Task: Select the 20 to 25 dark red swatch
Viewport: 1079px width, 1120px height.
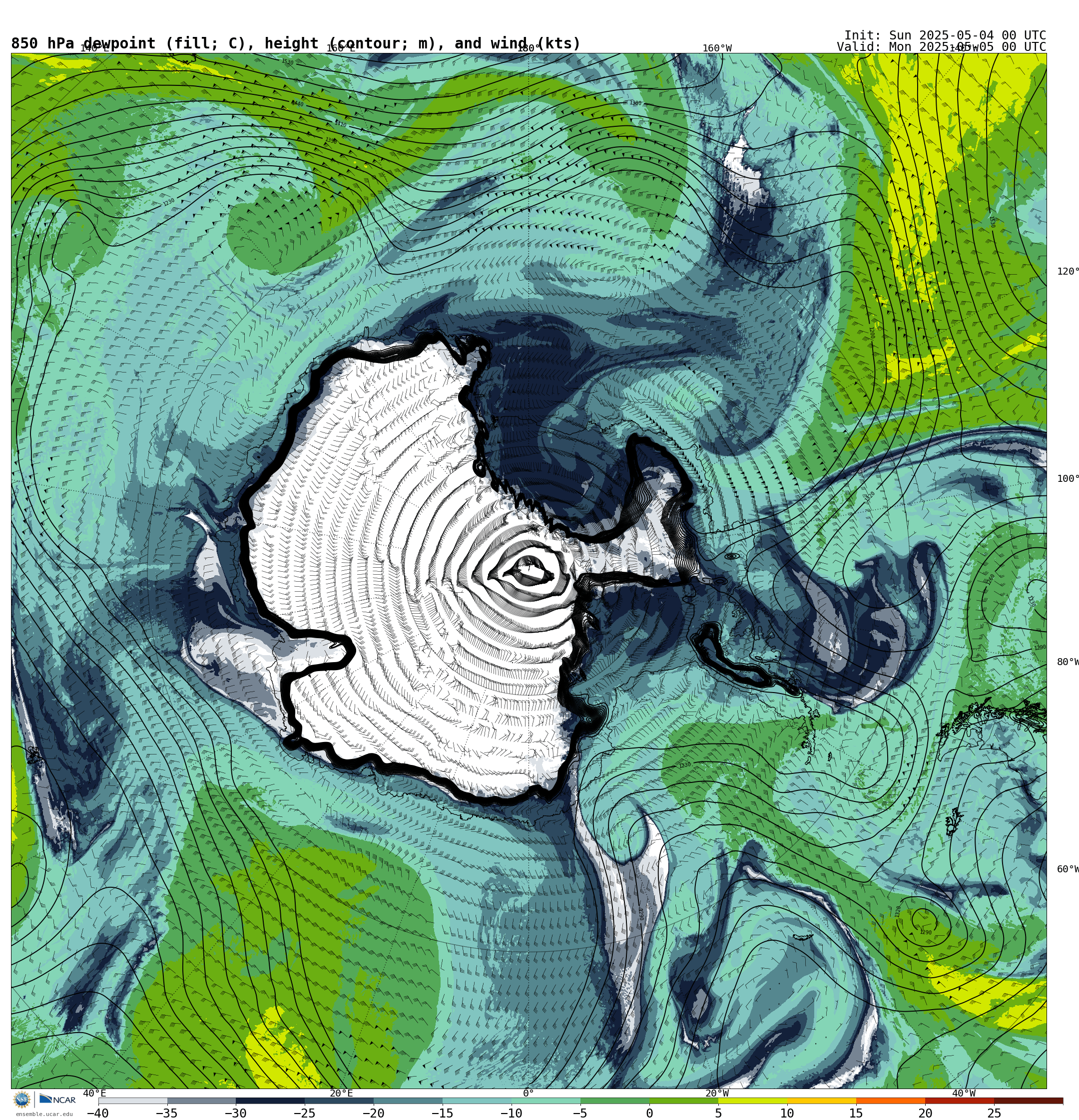Action: [960, 1101]
